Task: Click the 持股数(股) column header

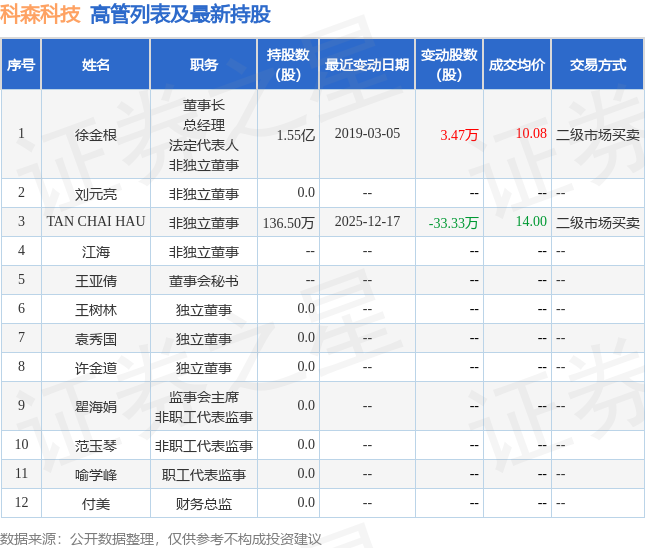Action: tap(288, 65)
